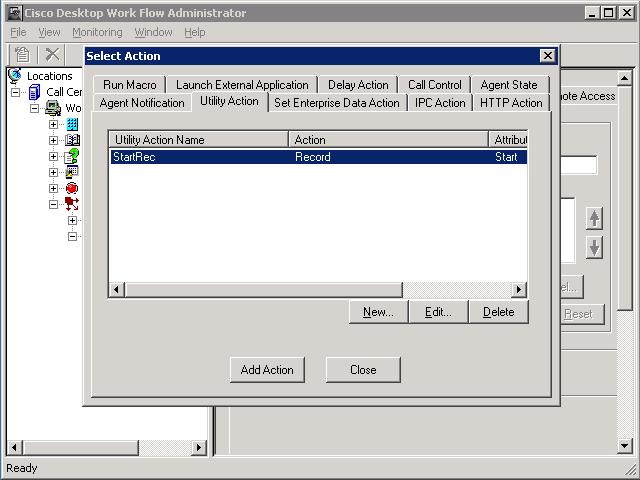Select the green question mark document tree icon
This screenshot has width=640, height=480.
[72, 156]
